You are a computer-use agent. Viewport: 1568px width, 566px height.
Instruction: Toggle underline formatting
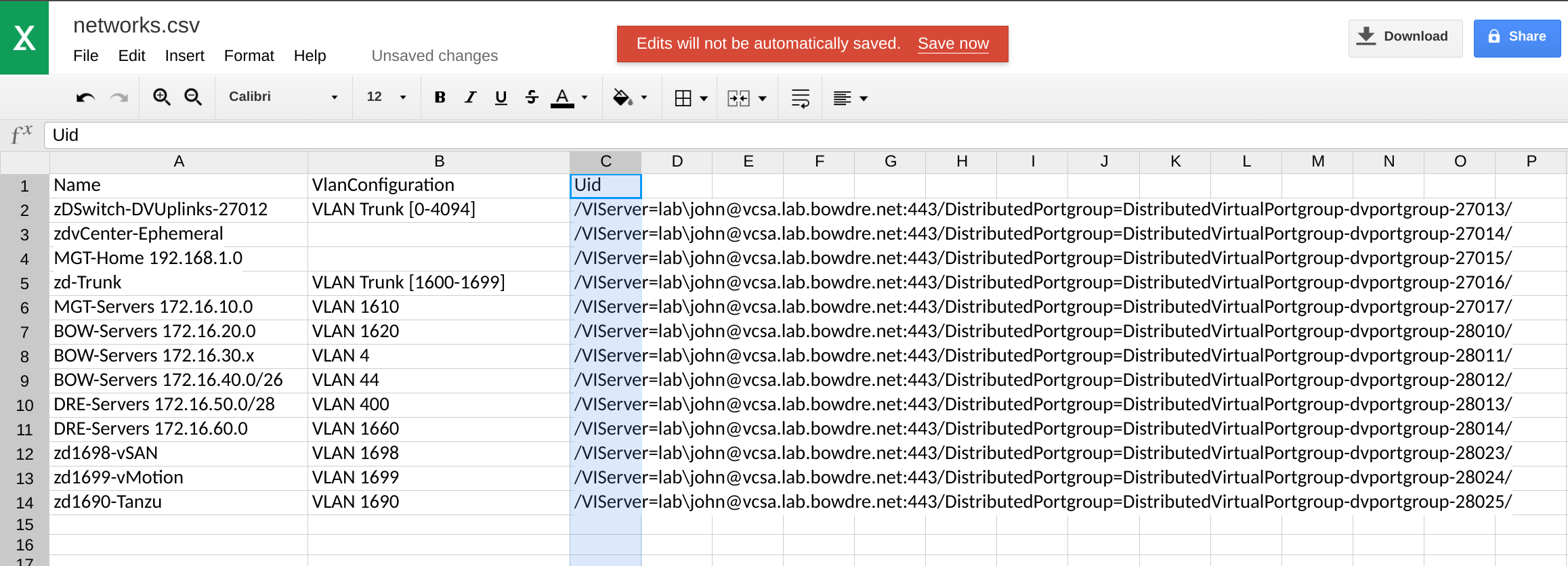pyautogui.click(x=501, y=97)
